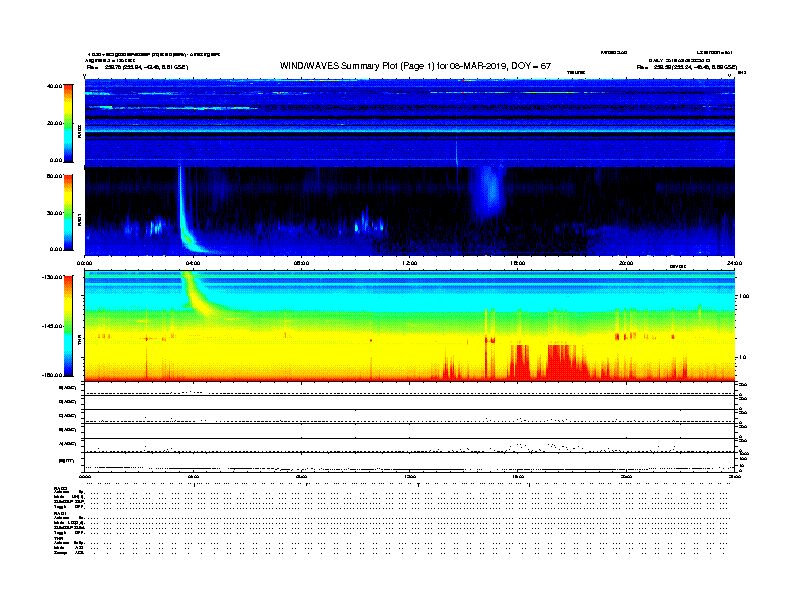Click the 12:00 tick label under RAD1 panel
This screenshot has width=792, height=612.
[x=410, y=263]
